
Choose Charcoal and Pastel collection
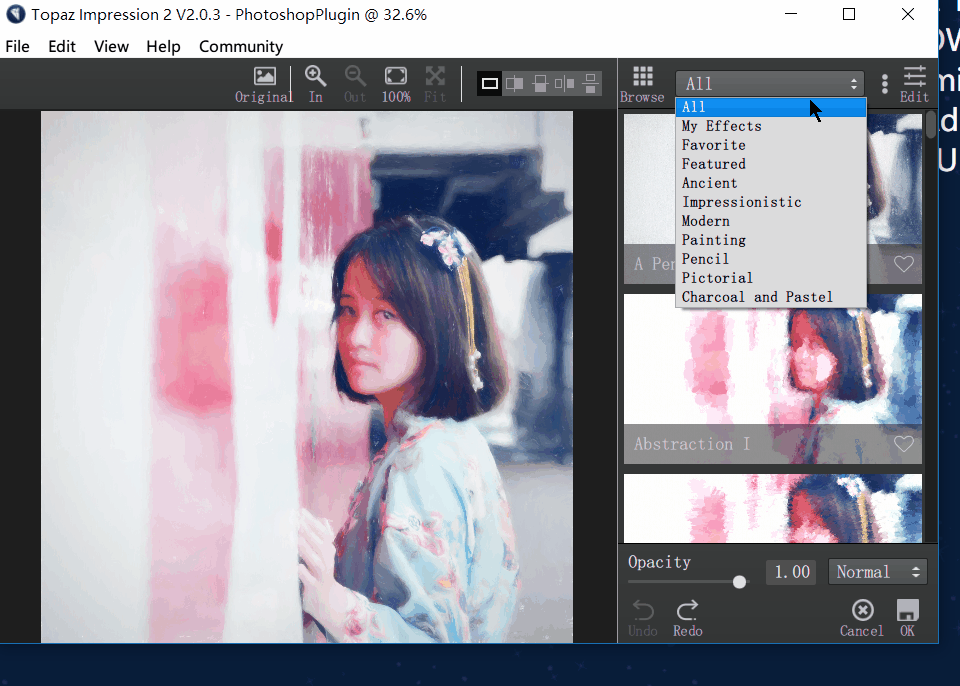click(771, 297)
